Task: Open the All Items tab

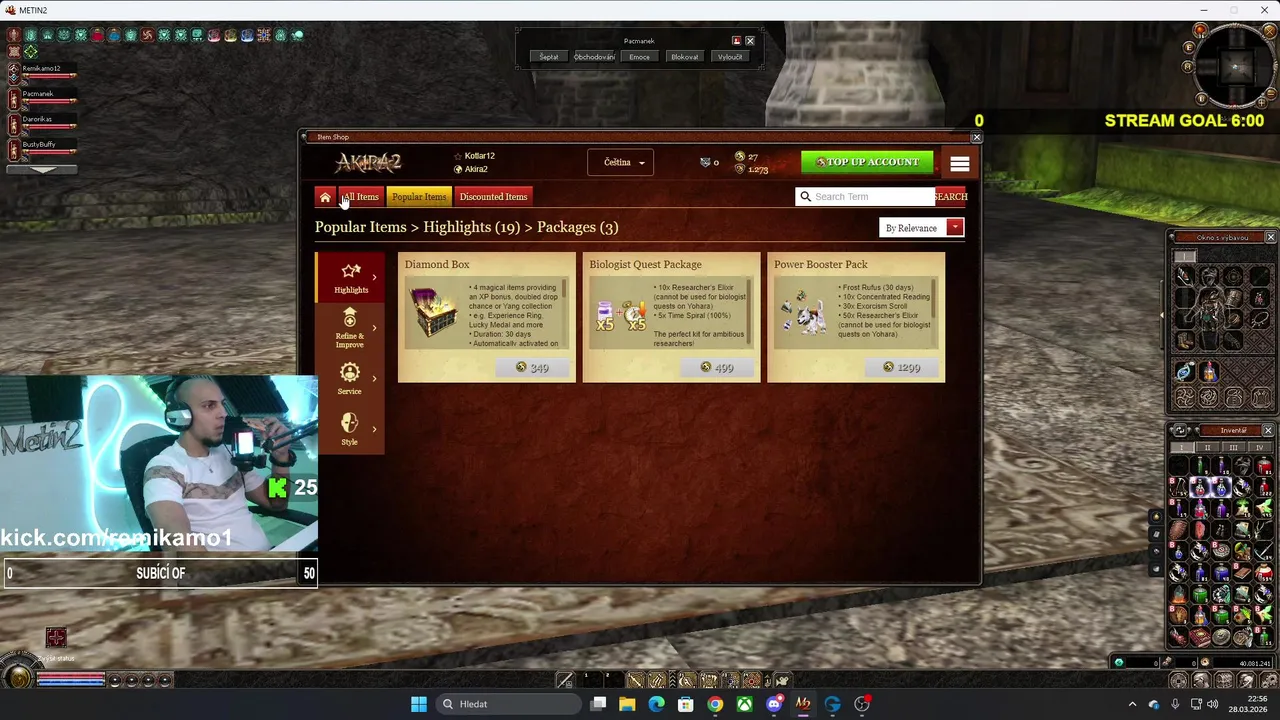Action: click(360, 197)
